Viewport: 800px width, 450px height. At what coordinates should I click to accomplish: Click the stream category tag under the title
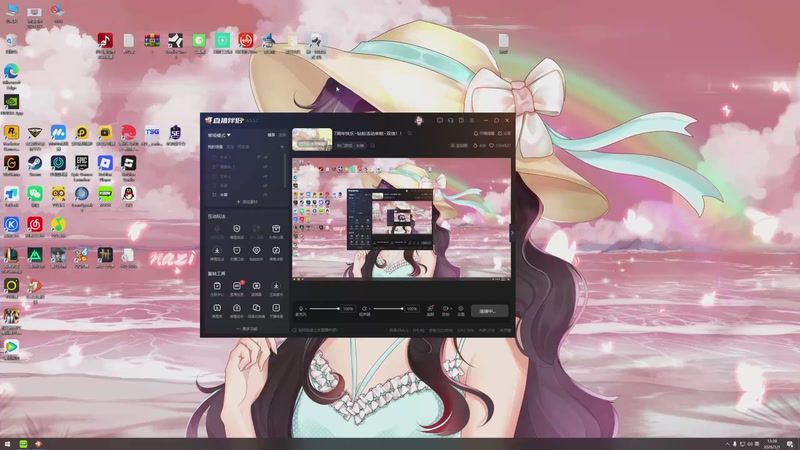tap(351, 146)
